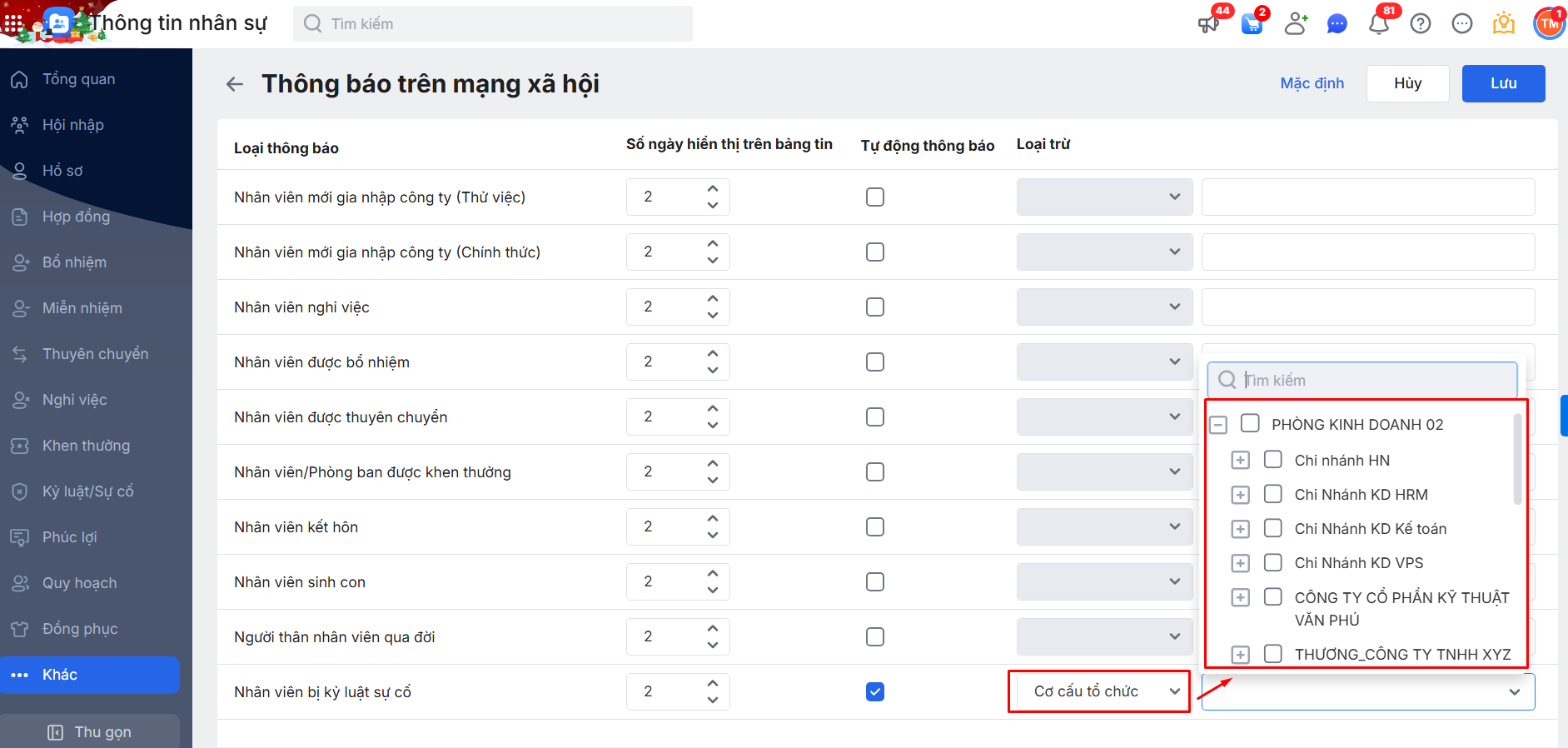
Task: Click the Mặc định link
Action: (1312, 83)
